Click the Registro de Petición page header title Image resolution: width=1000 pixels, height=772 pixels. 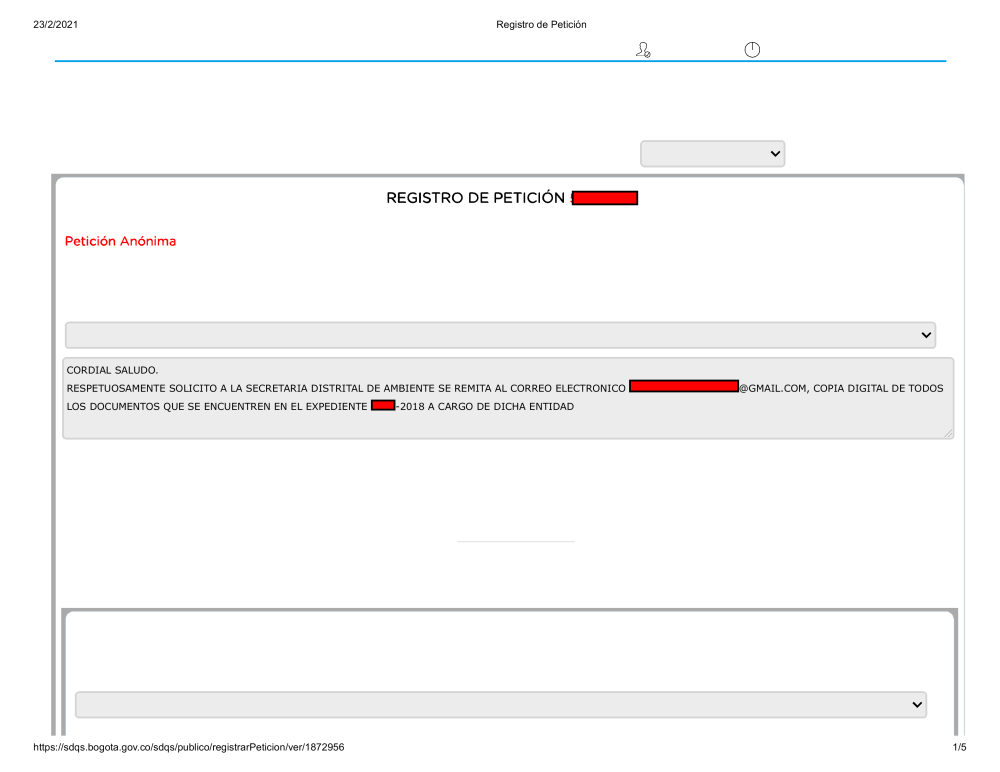click(x=541, y=24)
